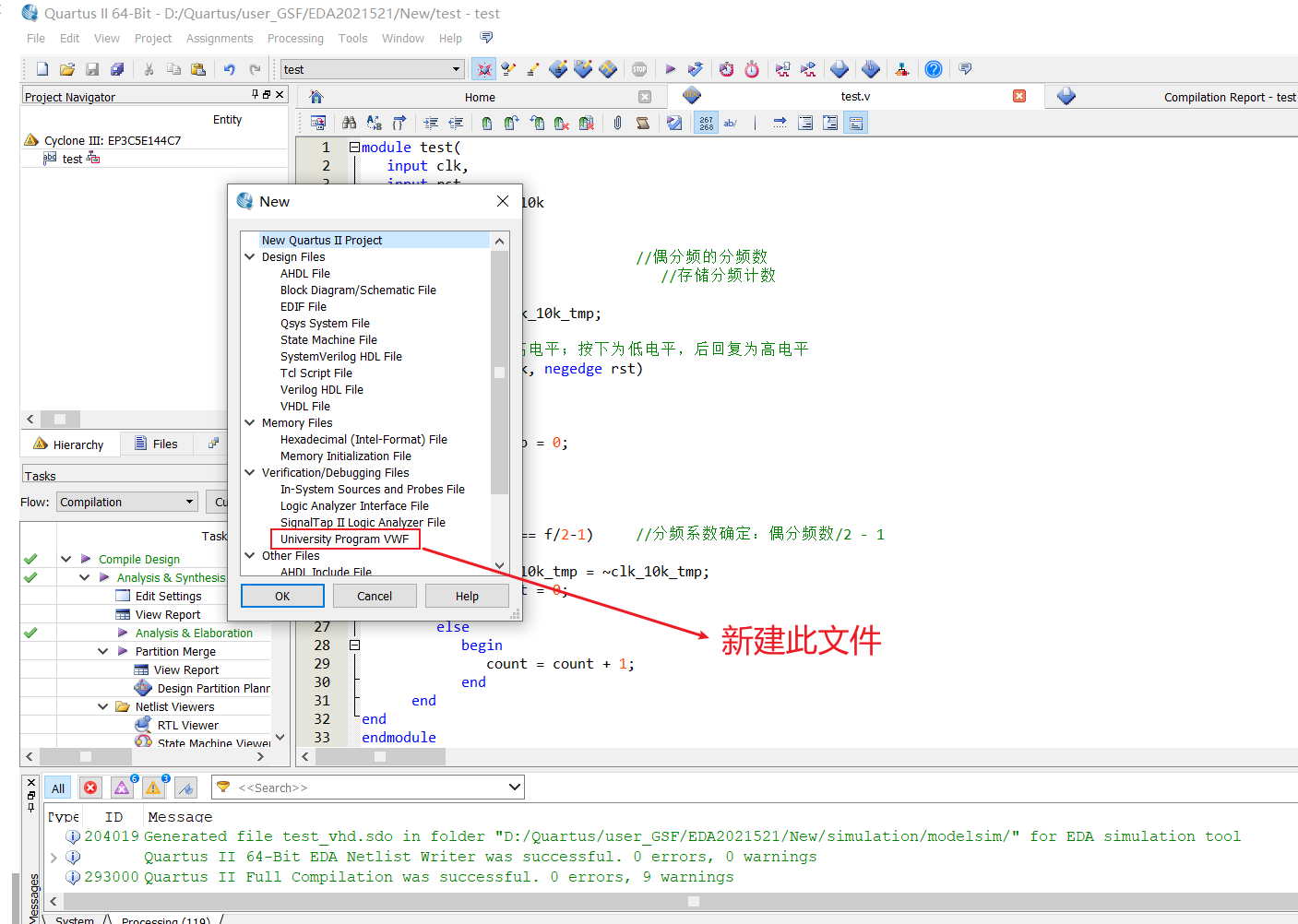Click the Copy icon in main toolbar

(x=173, y=69)
